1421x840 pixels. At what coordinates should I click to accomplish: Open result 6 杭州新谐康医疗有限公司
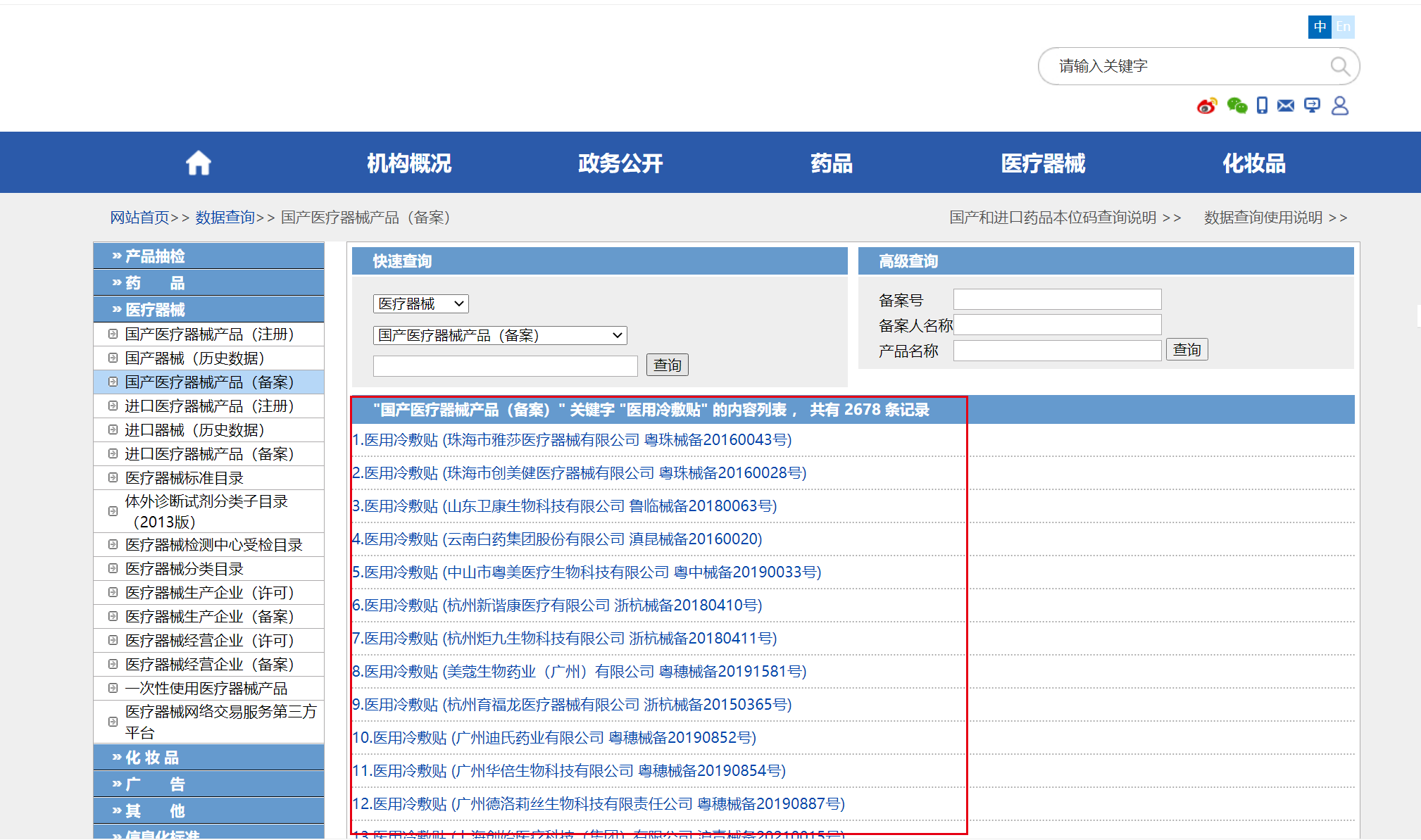point(557,606)
